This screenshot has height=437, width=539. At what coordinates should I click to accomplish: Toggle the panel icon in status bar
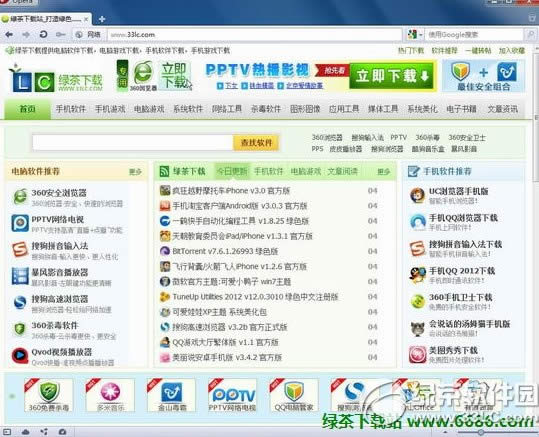coord(7,432)
